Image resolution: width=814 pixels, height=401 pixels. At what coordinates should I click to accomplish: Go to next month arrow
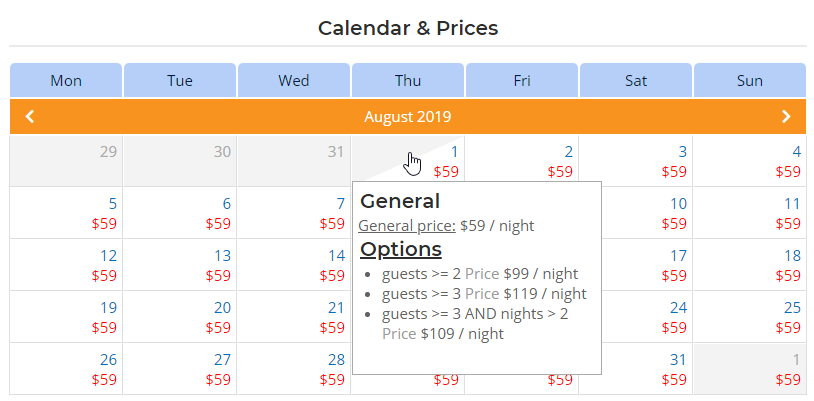coord(787,117)
